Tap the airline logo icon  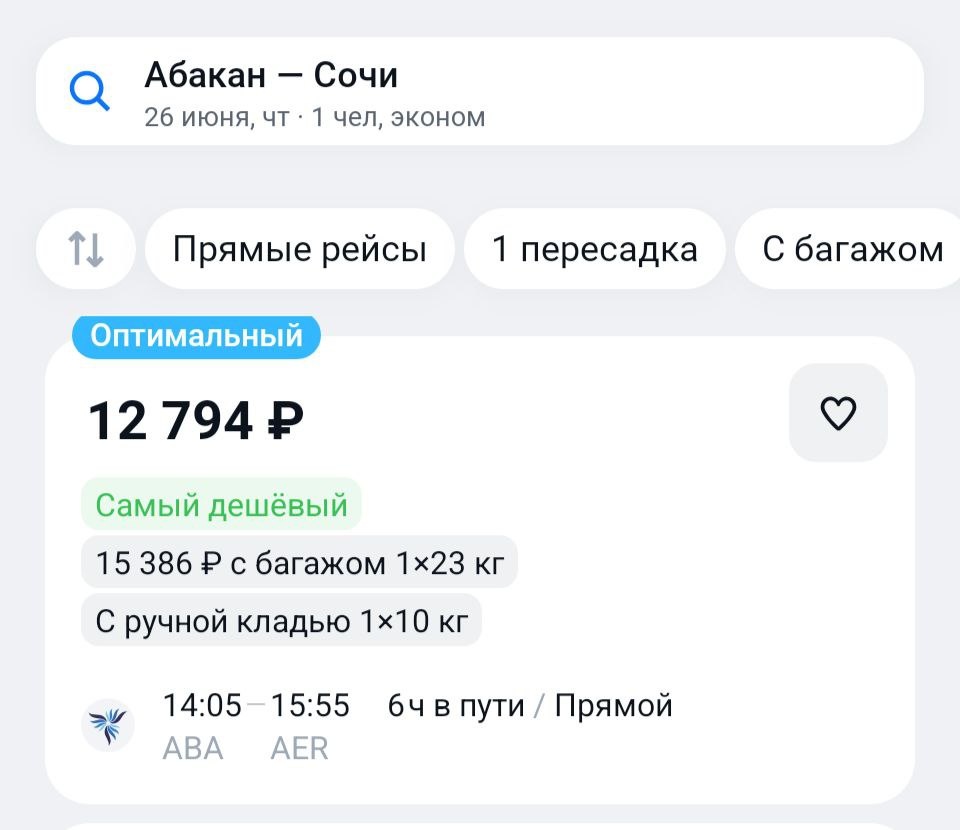coord(108,725)
